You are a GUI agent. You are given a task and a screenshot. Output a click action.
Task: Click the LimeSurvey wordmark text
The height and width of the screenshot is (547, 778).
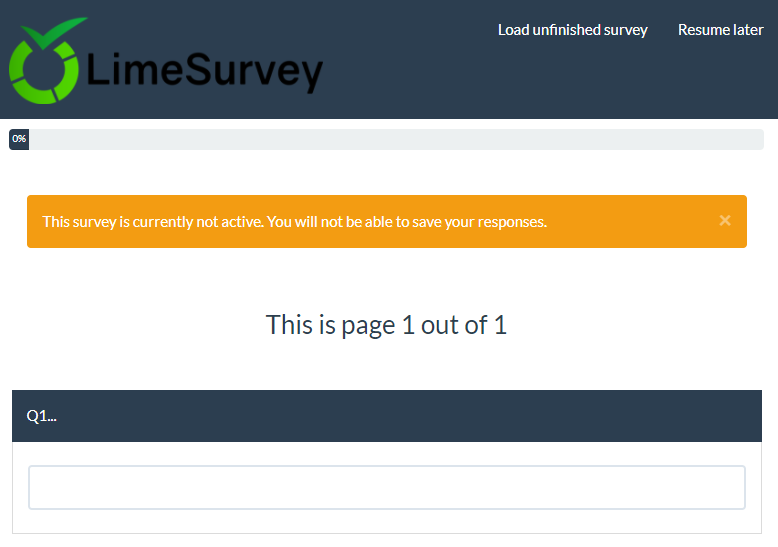(205, 72)
